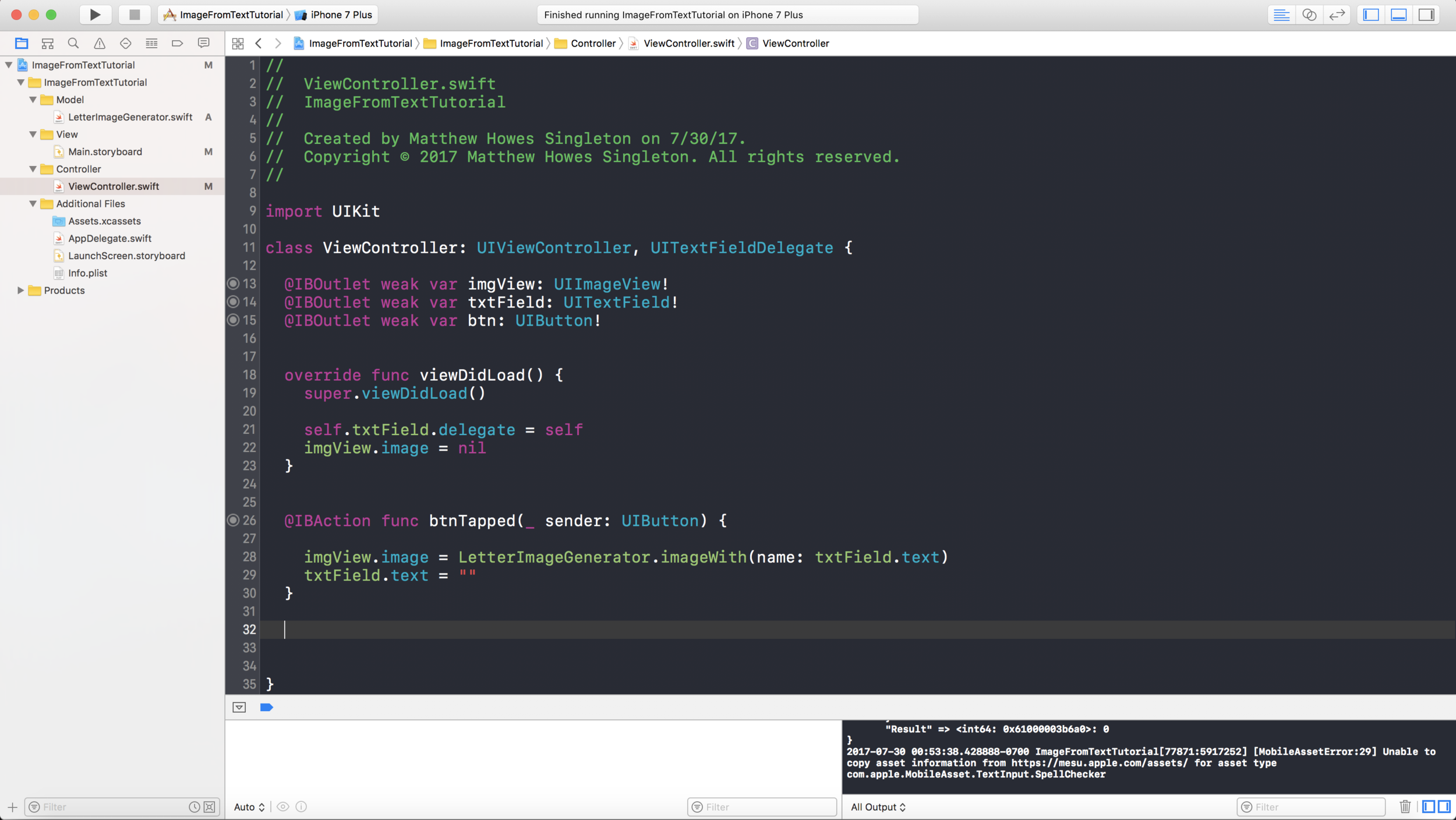1456x820 pixels.
Task: Focus the variables view Filter field
Action: 762,807
